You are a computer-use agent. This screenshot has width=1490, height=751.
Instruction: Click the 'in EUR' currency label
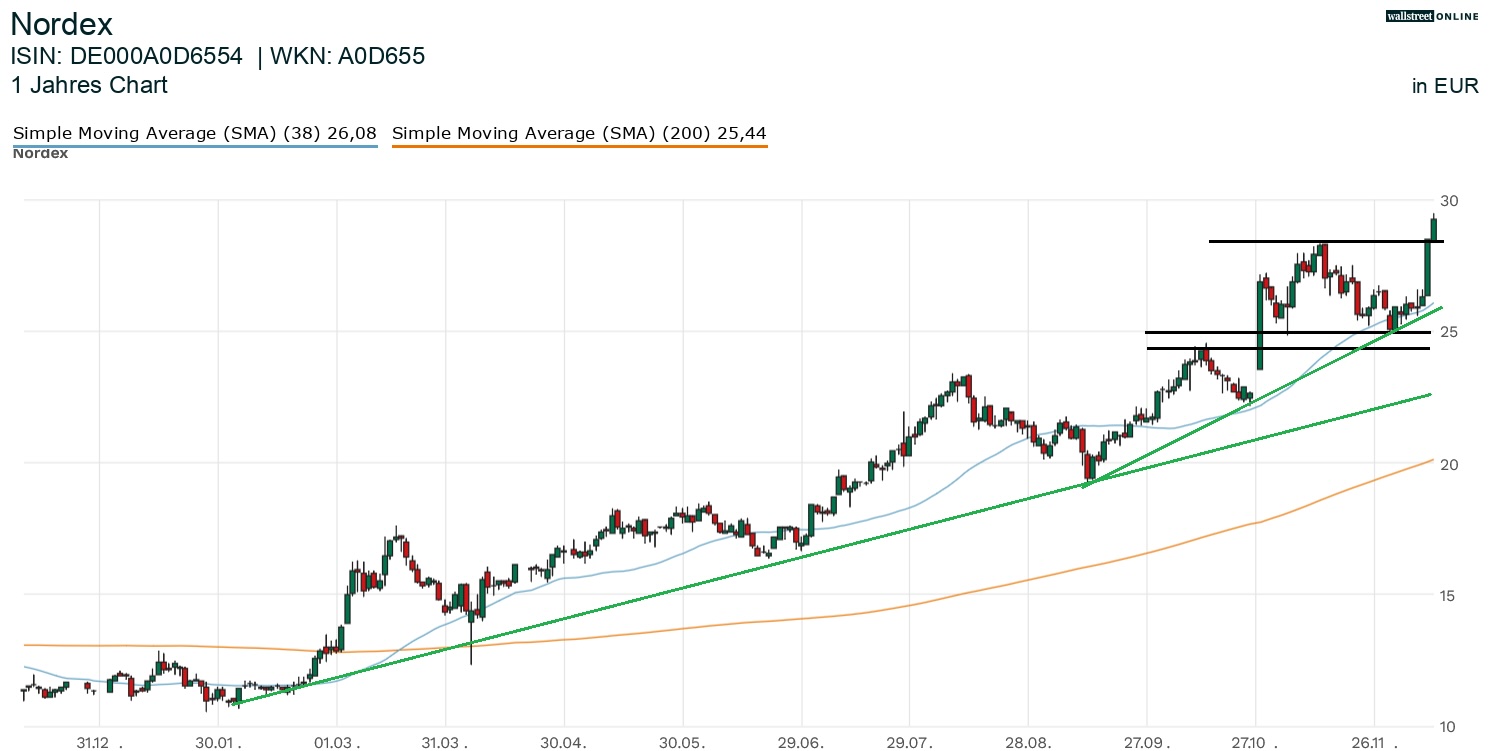tap(1444, 86)
